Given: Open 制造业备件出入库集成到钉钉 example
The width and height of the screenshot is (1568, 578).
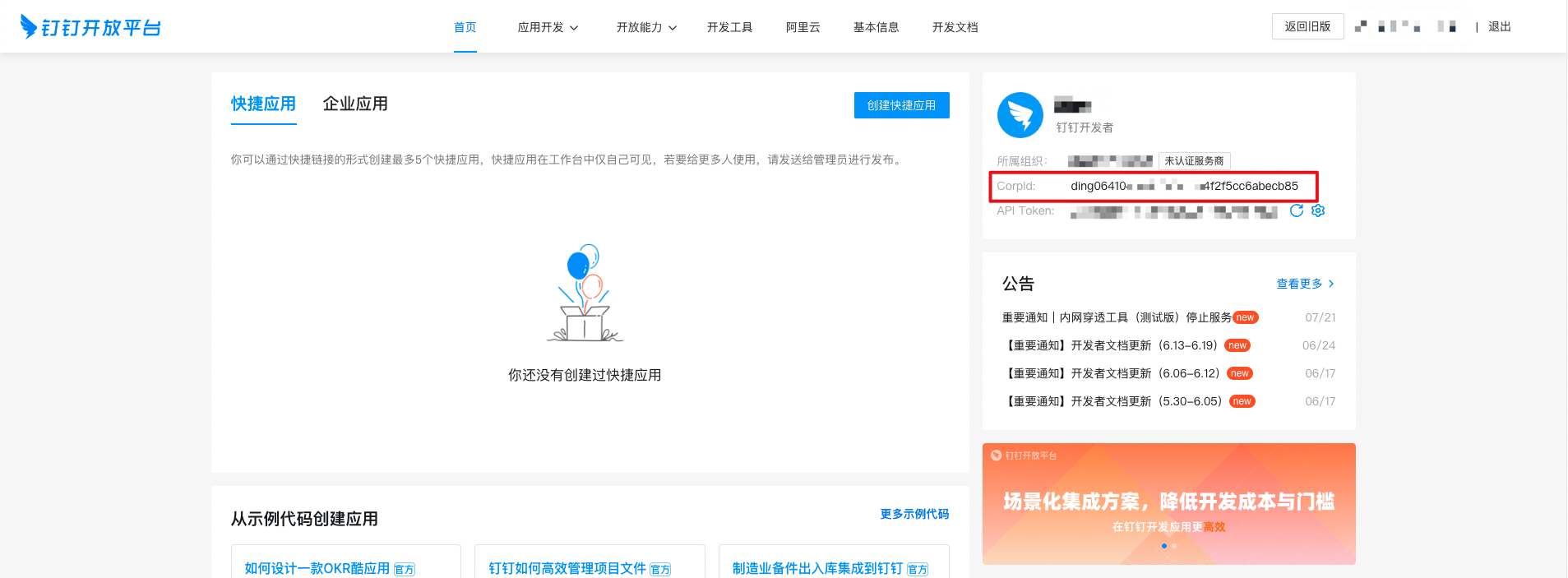Looking at the screenshot, I should point(817,568).
